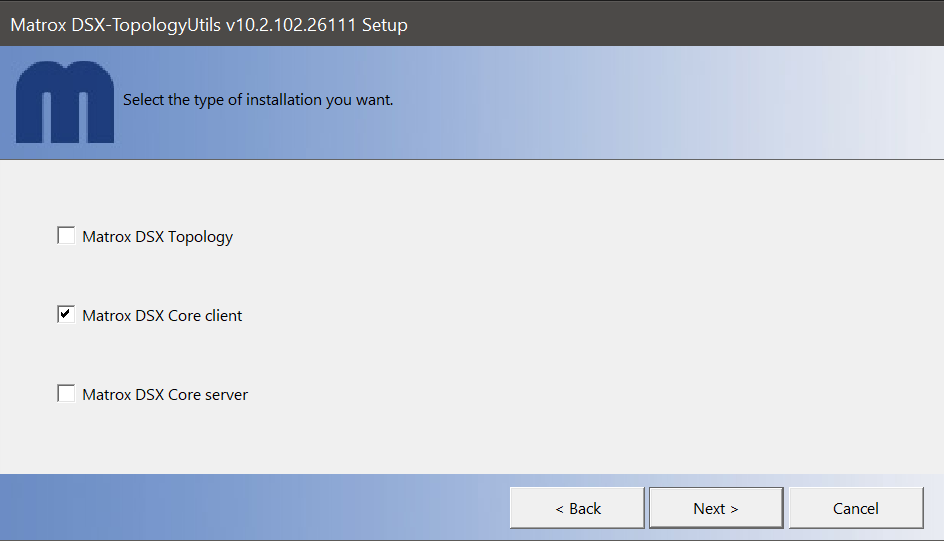The height and width of the screenshot is (541, 944).
Task: Enable the Matrox DSX Topology checkbox
Action: [66, 236]
